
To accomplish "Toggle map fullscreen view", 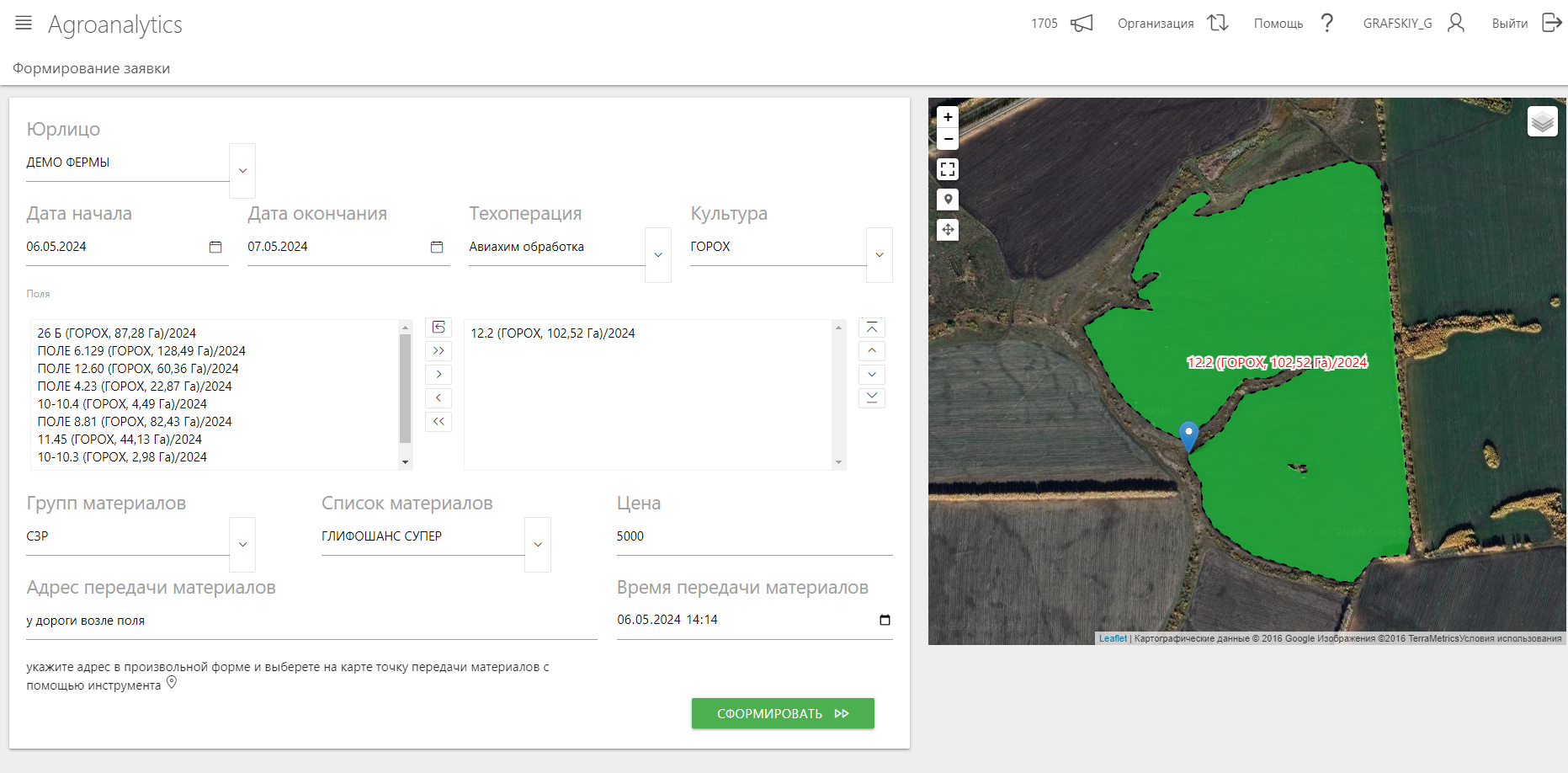I will point(948,169).
